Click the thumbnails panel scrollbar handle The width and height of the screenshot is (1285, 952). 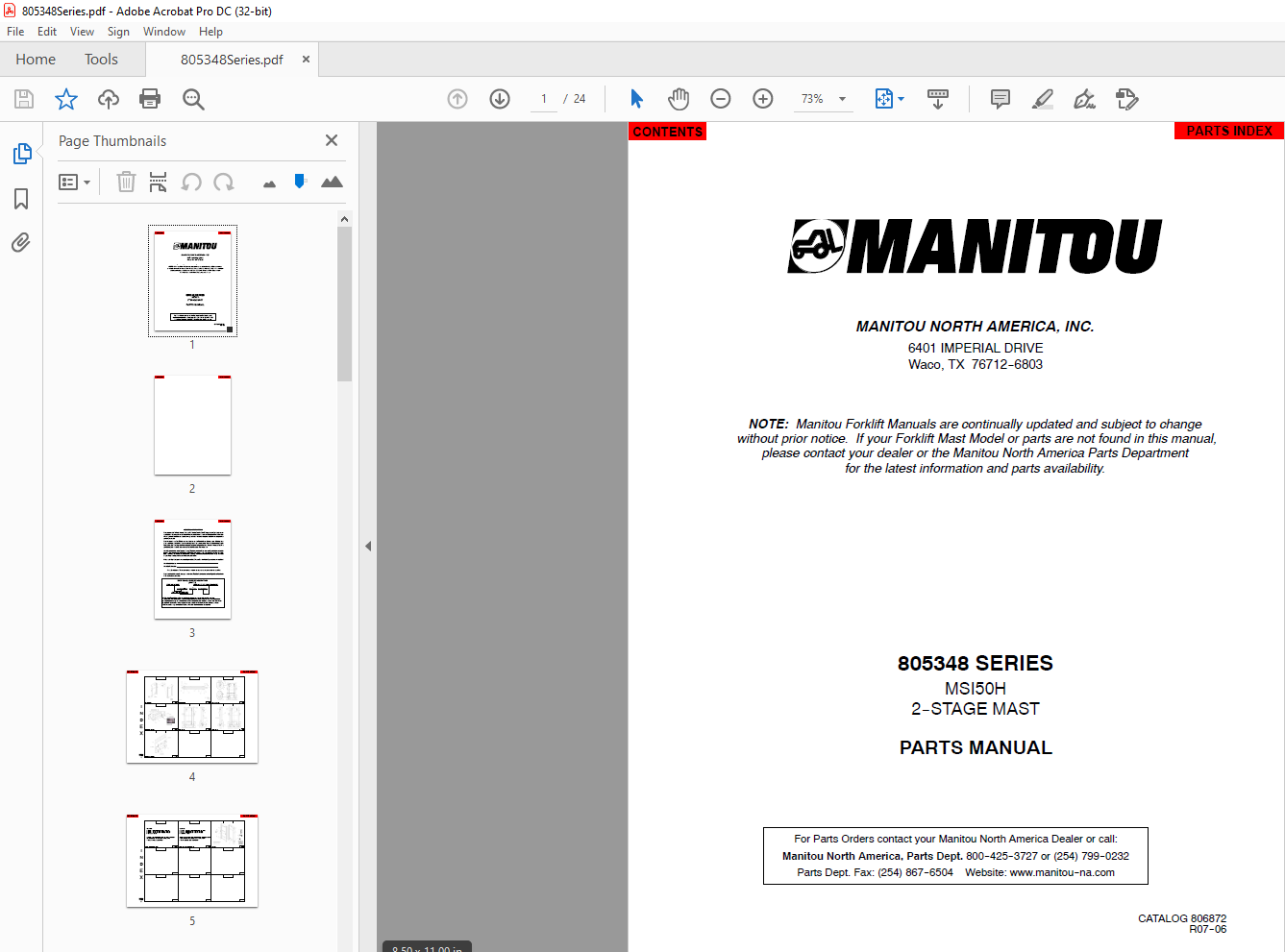click(345, 304)
